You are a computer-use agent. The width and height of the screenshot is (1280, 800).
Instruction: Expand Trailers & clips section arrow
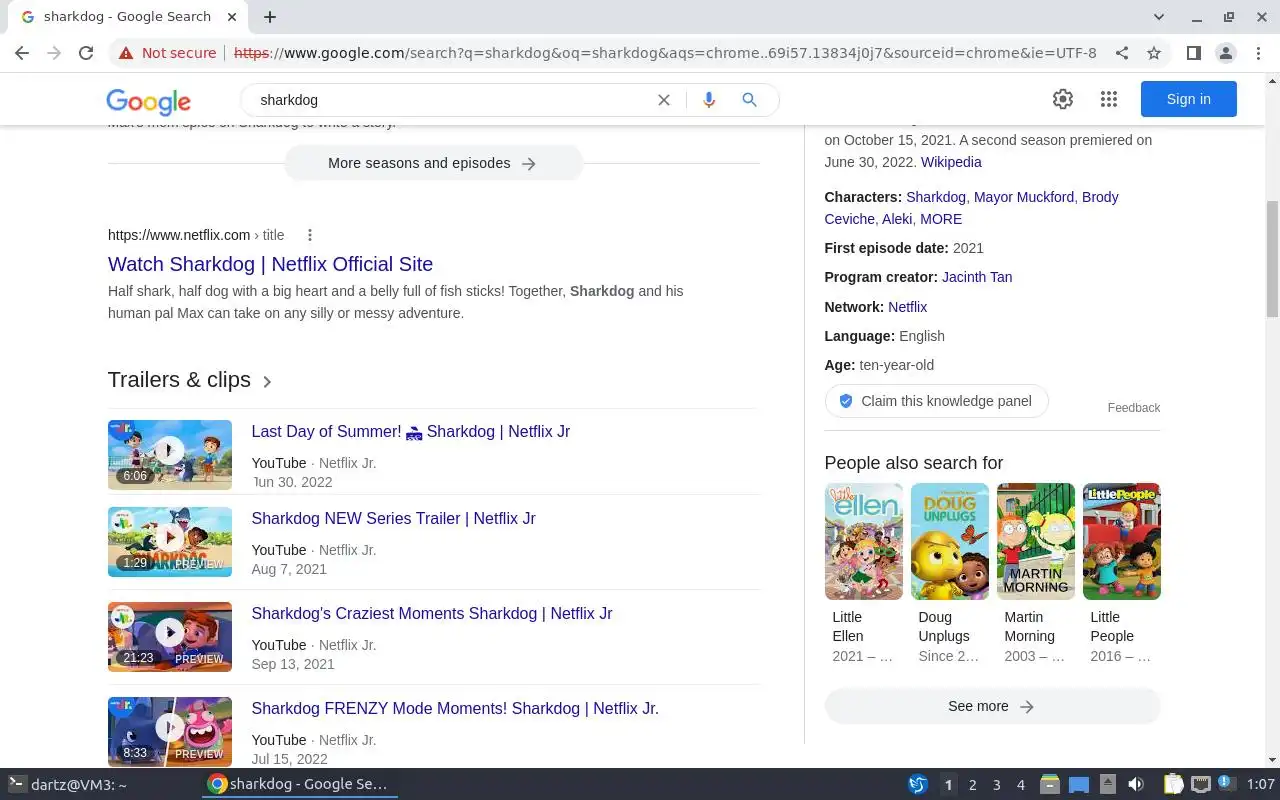coord(267,381)
